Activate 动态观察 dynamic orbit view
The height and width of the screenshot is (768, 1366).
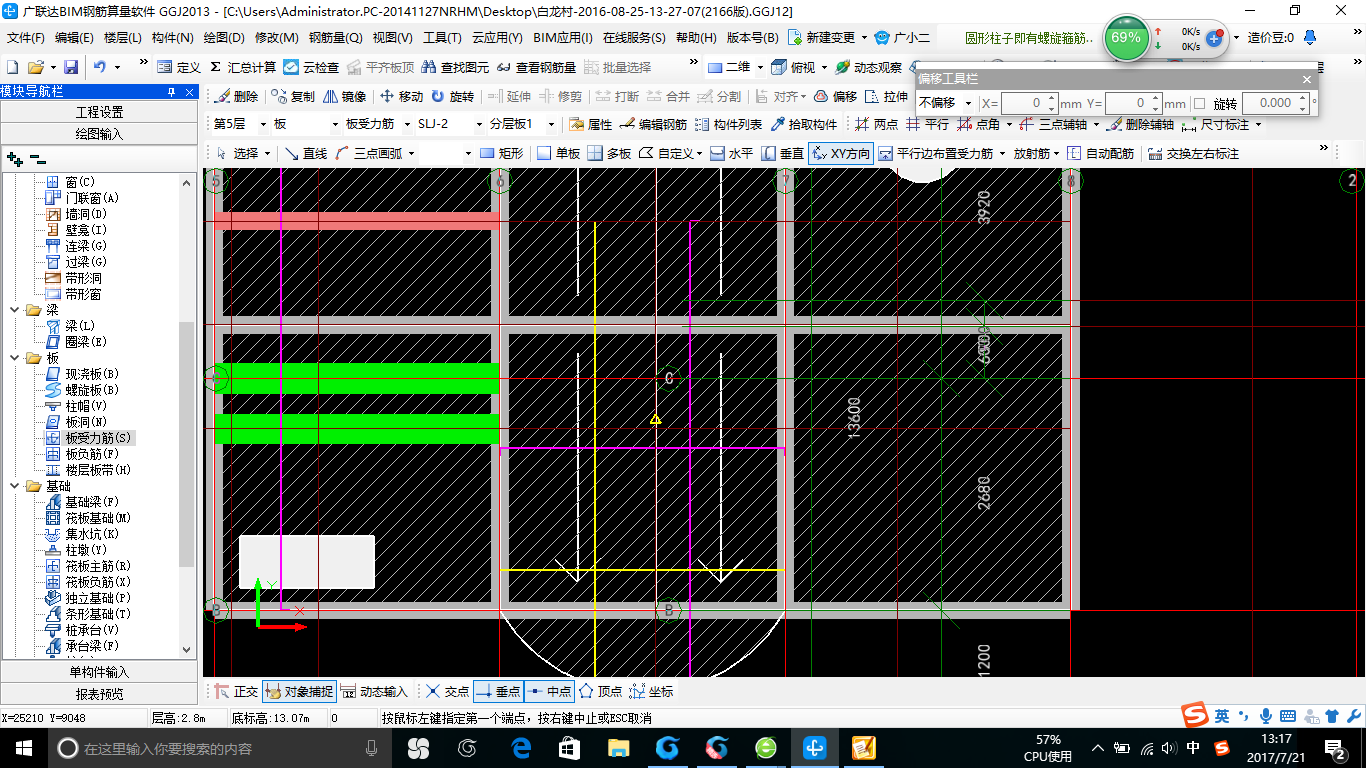pyautogui.click(x=868, y=67)
